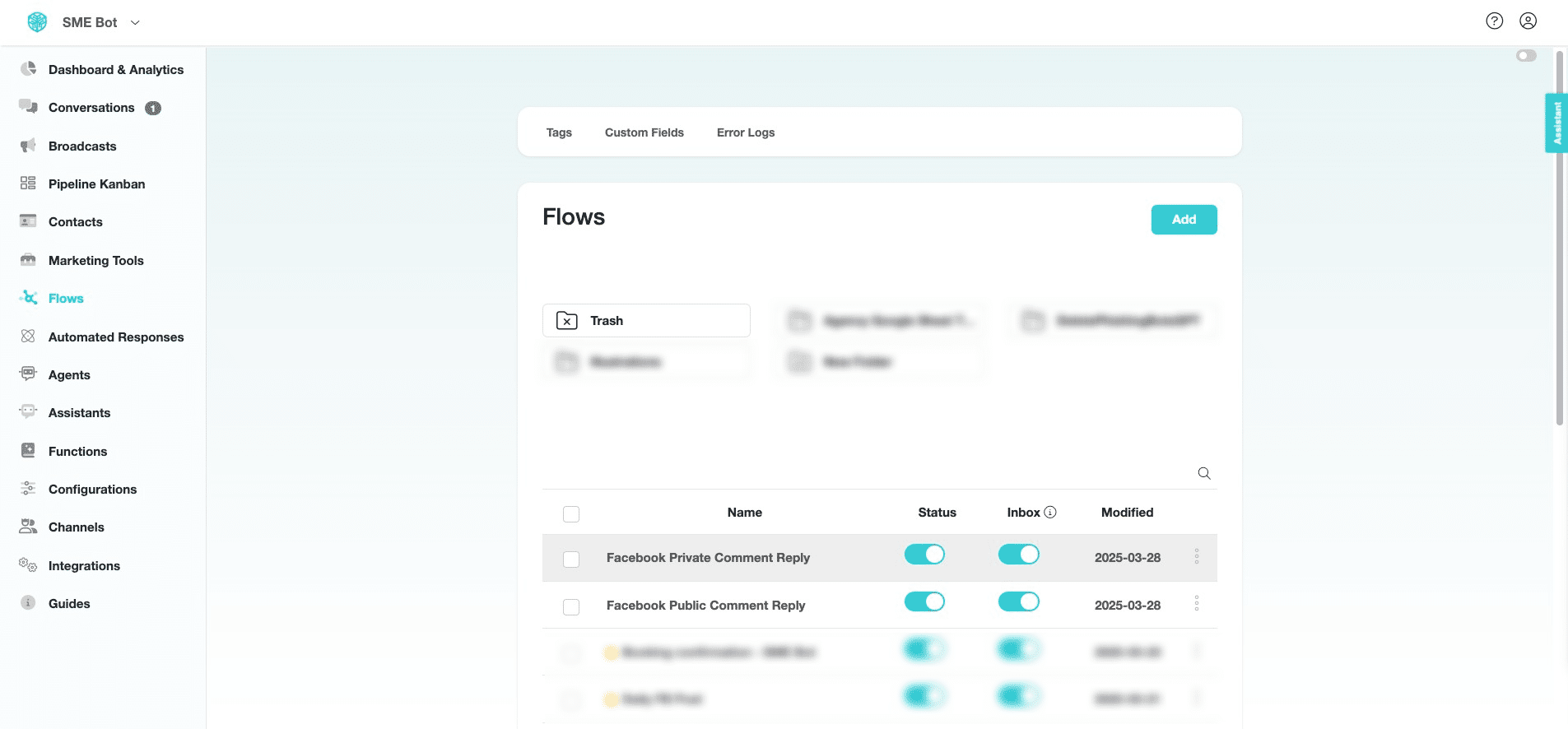1568x729 pixels.
Task: Tick the select-all checkbox in table header
Action: tap(571, 514)
